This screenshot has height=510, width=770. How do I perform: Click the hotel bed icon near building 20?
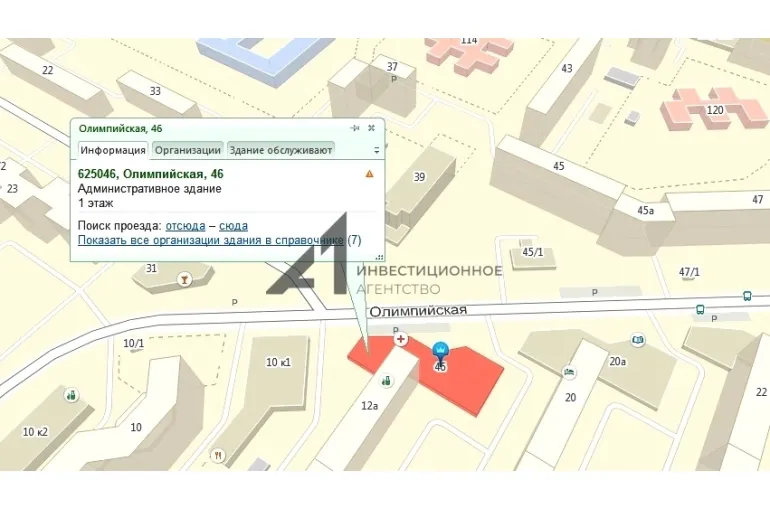pyautogui.click(x=569, y=372)
